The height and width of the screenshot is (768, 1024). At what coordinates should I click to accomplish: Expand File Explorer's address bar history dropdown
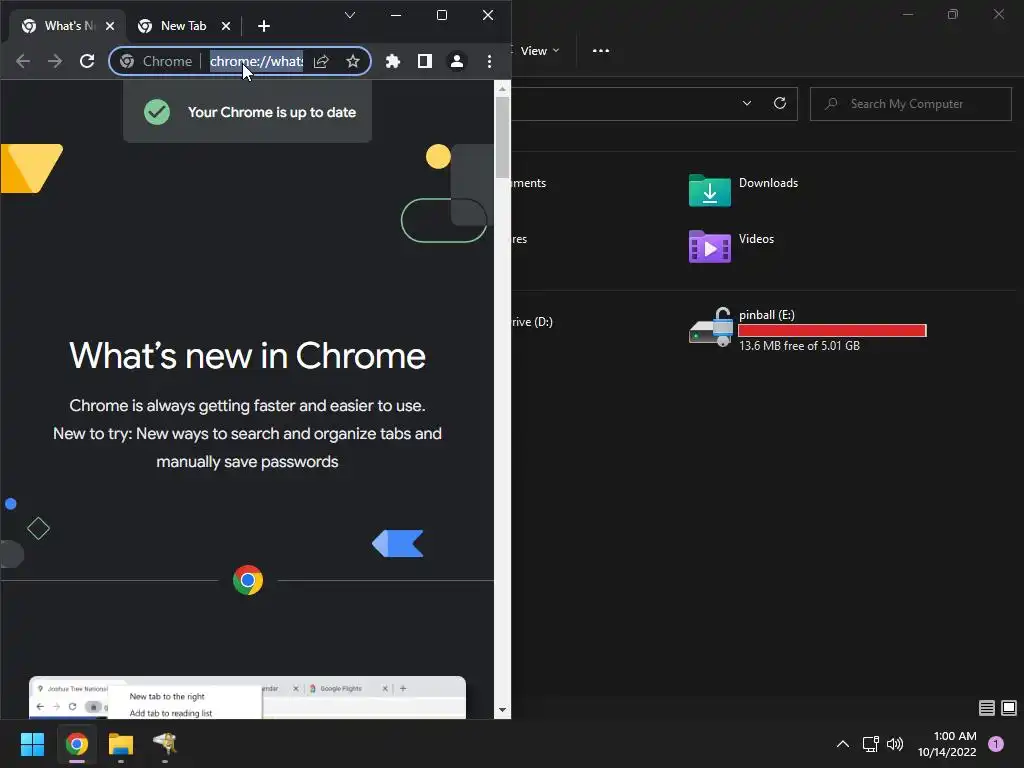pyautogui.click(x=747, y=103)
